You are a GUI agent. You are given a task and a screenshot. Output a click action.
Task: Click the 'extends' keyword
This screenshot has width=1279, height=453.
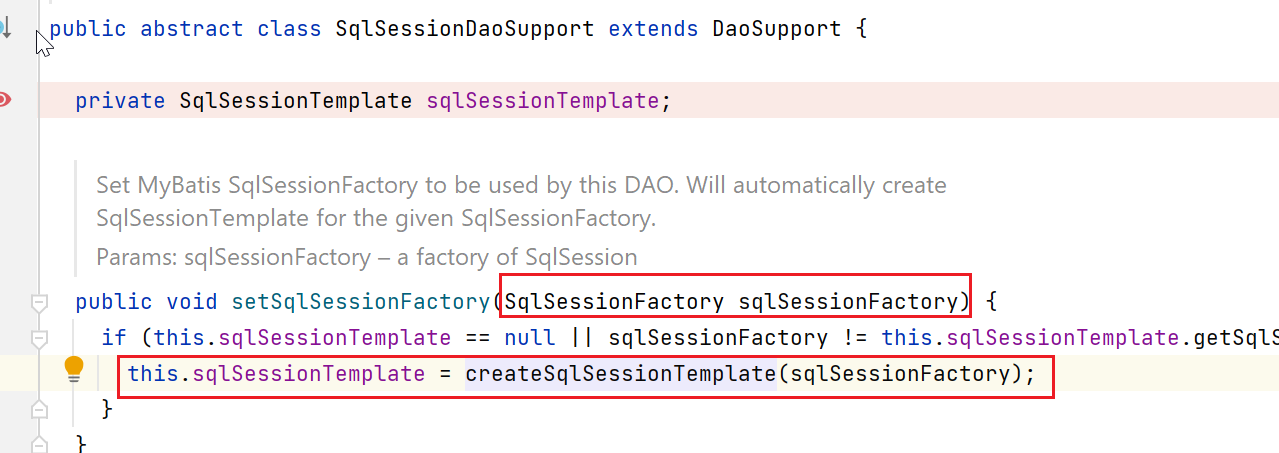point(653,28)
